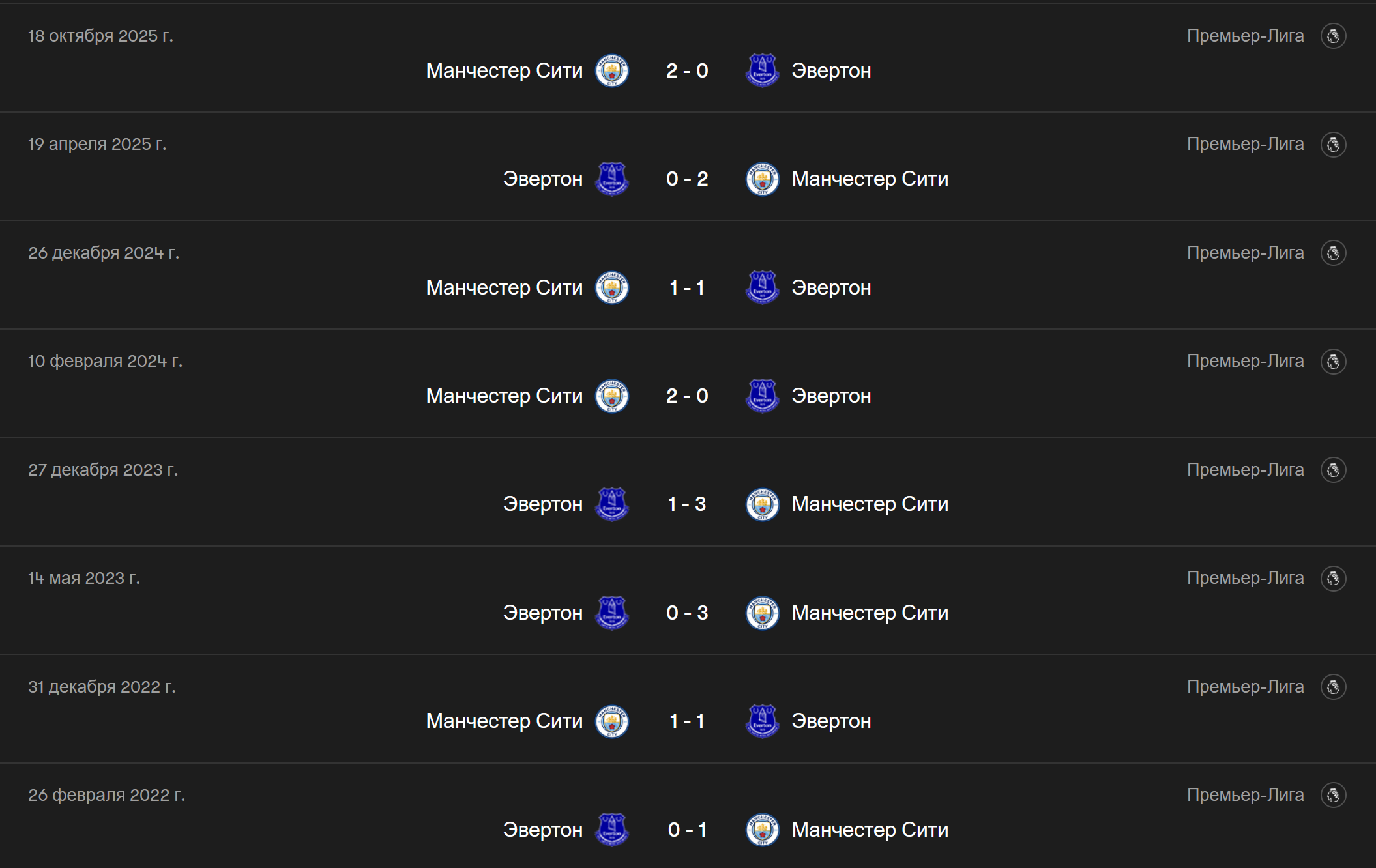Click Premier League logo icon for 18 October 2025 match

pyautogui.click(x=1333, y=36)
